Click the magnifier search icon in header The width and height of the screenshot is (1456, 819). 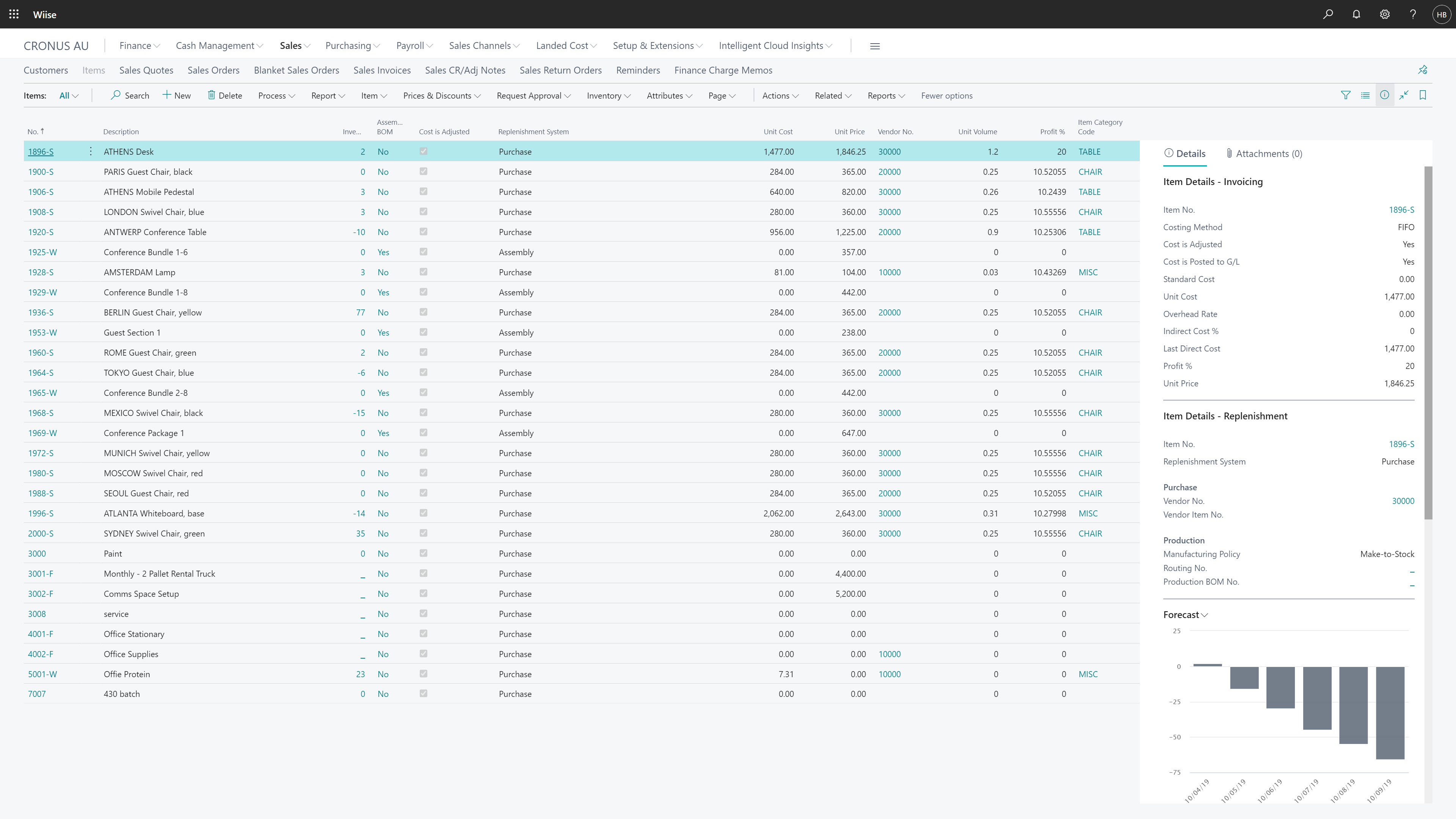point(1328,14)
